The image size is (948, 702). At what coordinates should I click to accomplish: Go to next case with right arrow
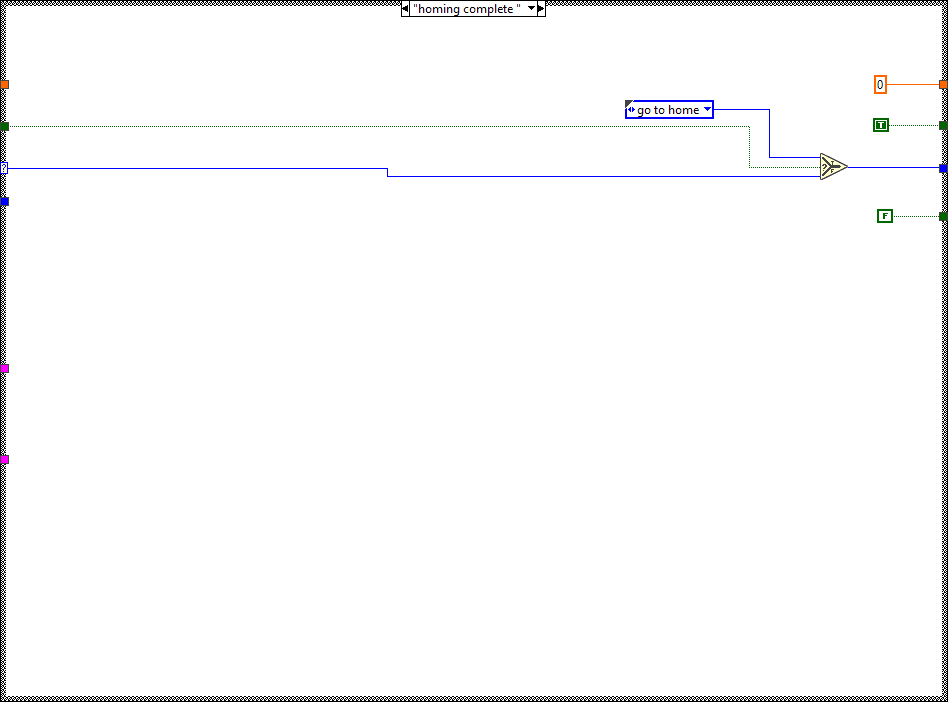(x=541, y=9)
